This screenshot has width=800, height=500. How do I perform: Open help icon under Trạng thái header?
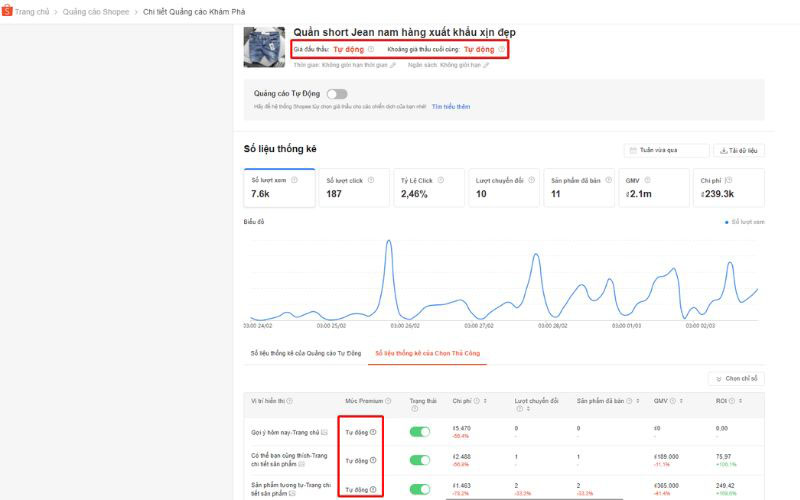414,409
